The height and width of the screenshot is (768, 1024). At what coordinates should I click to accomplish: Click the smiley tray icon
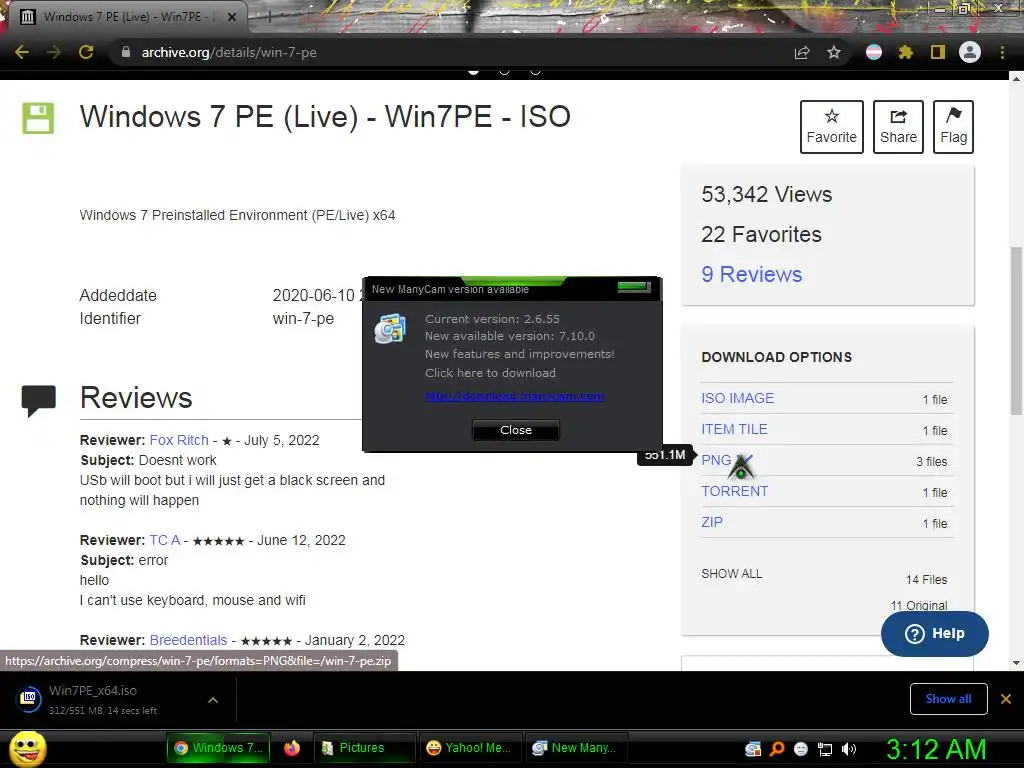tap(801, 749)
